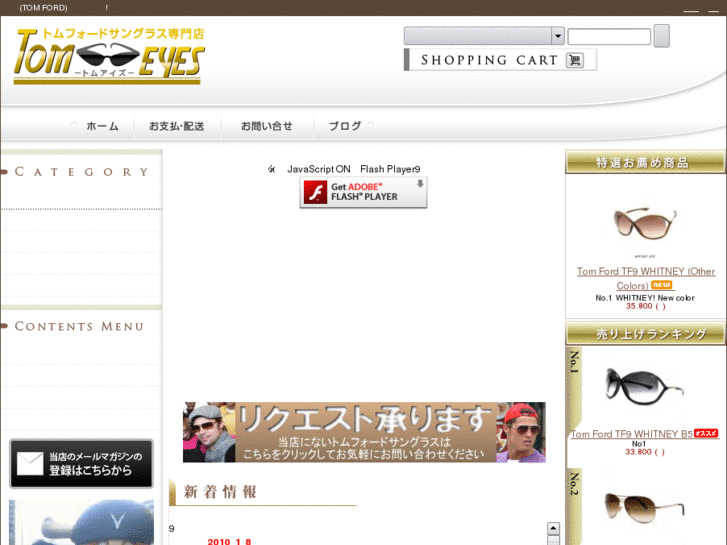
Task: Click Get Adobe Flash Player button
Action: [x=364, y=192]
